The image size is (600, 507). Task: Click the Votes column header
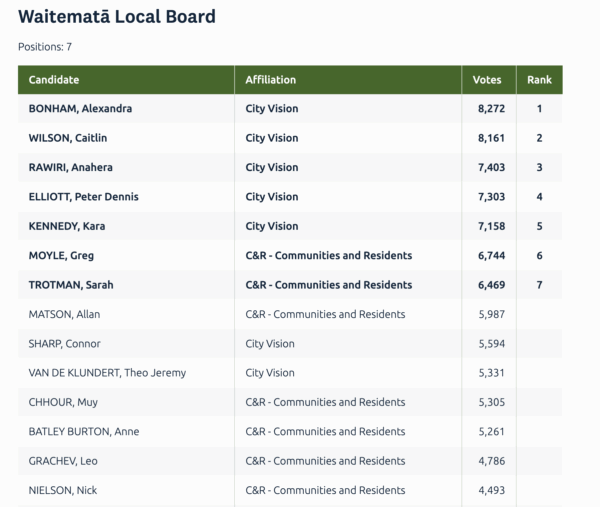pos(487,80)
